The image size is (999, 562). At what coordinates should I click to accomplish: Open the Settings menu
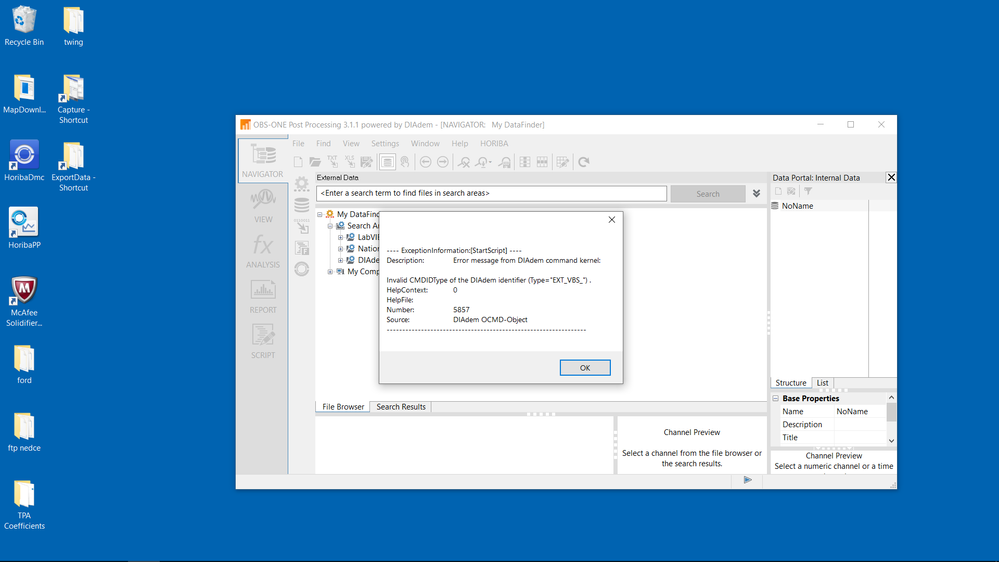pos(385,143)
